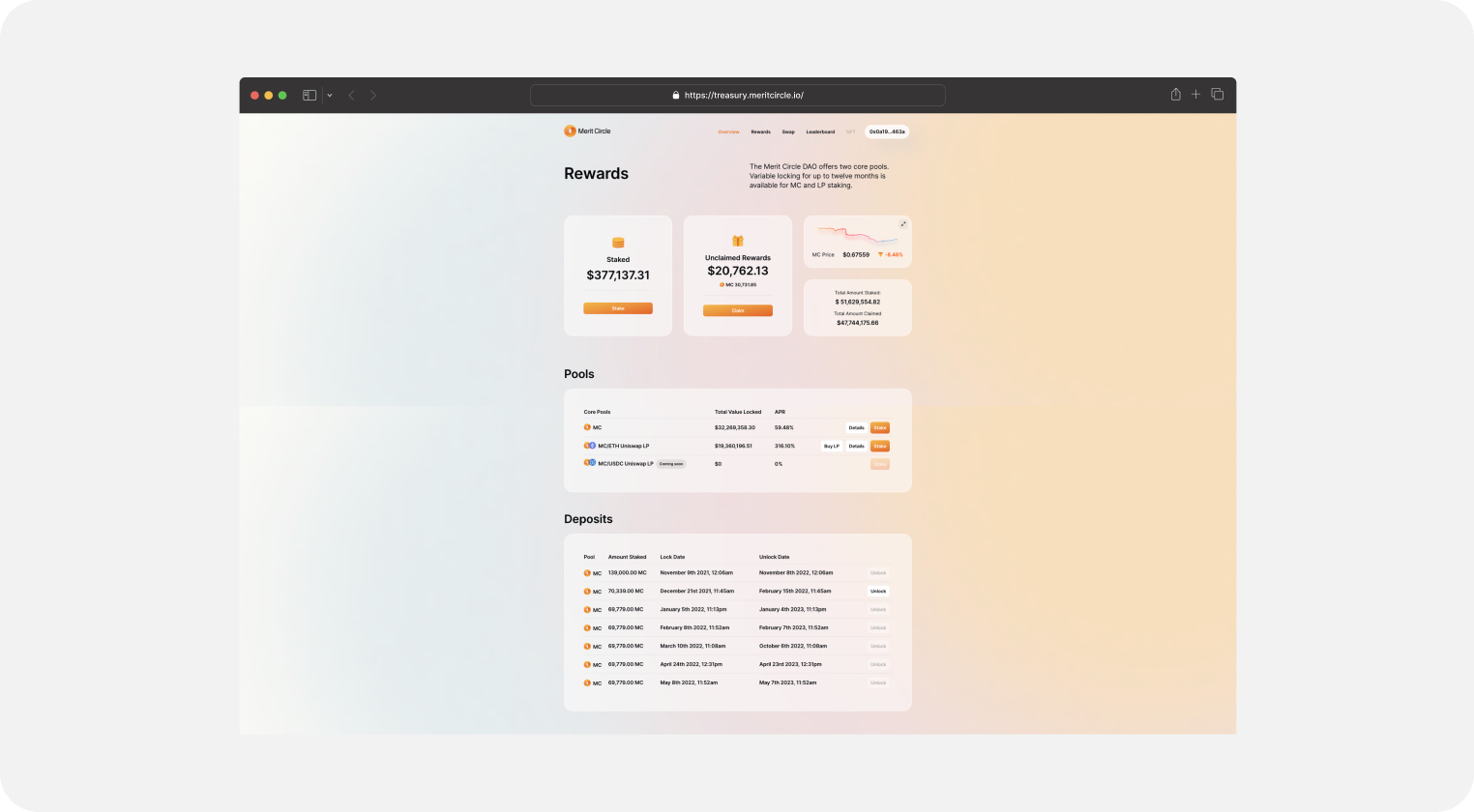Go to the Leaderboard nav tab

click(820, 131)
